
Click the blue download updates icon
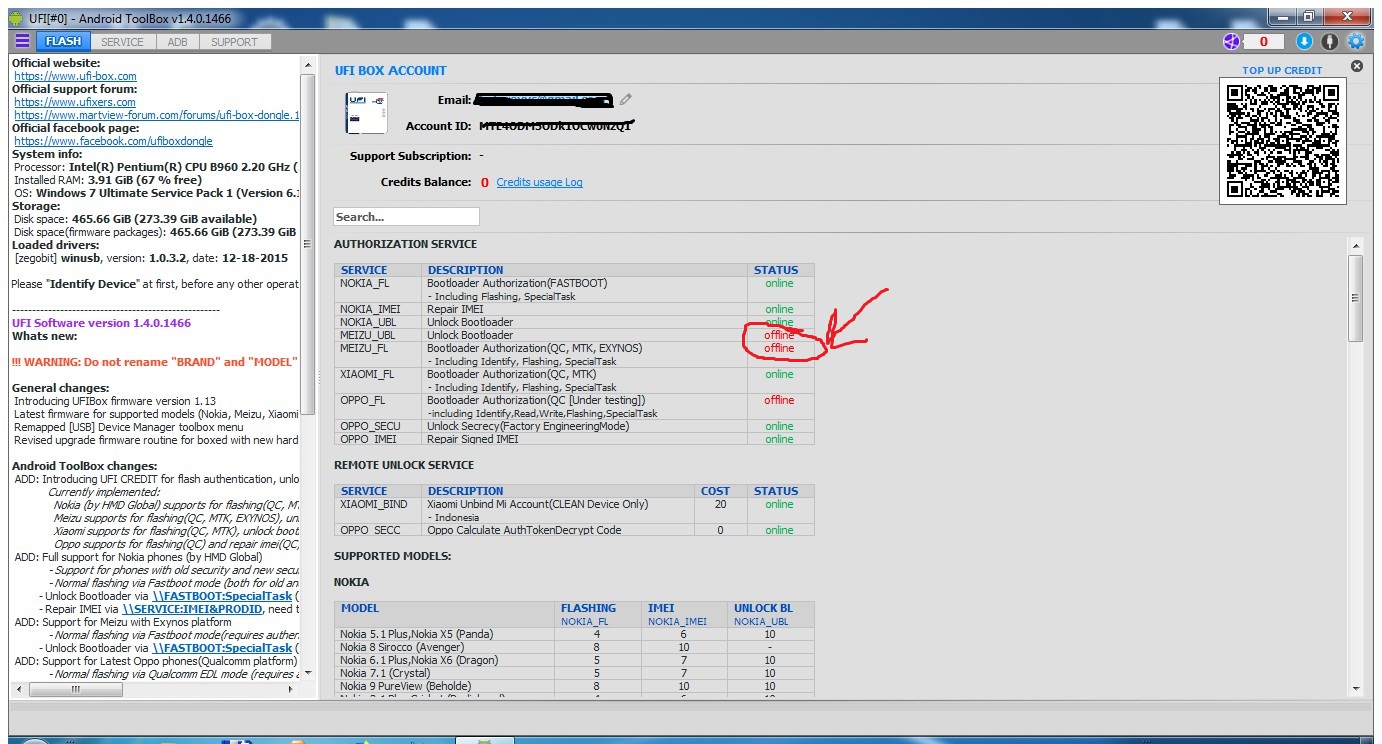(x=1304, y=41)
